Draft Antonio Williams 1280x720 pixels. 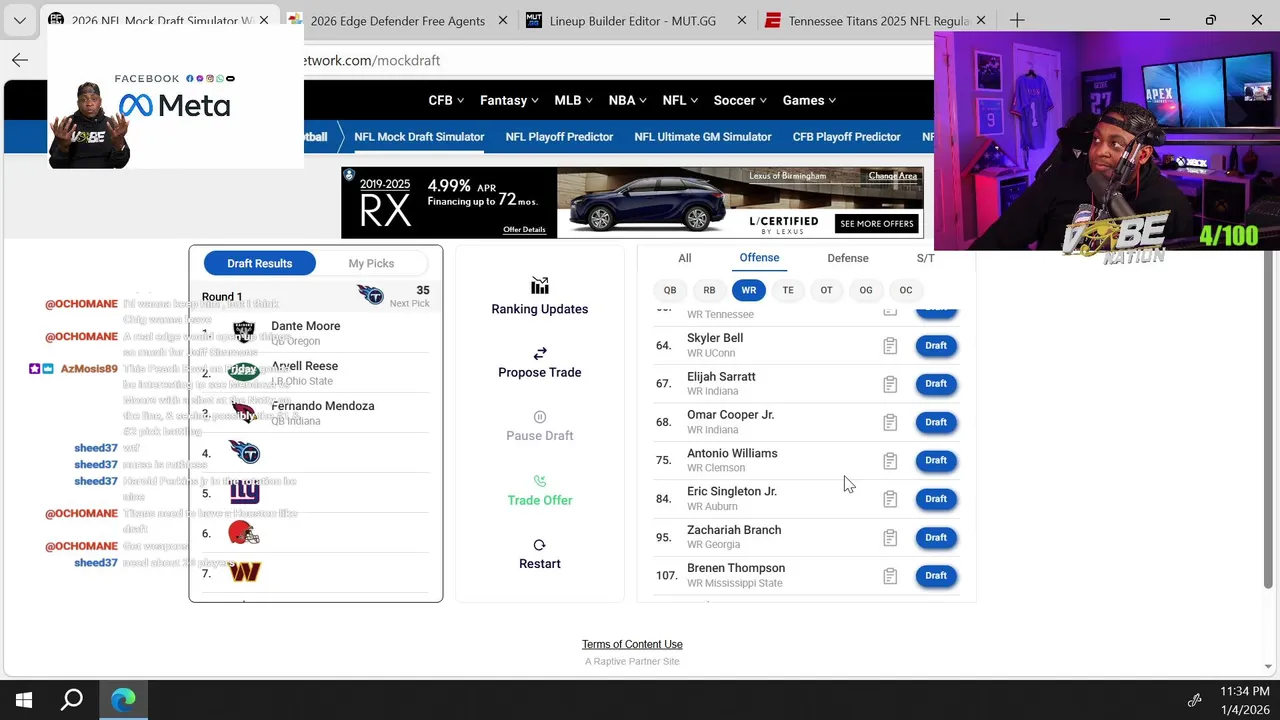(936, 461)
